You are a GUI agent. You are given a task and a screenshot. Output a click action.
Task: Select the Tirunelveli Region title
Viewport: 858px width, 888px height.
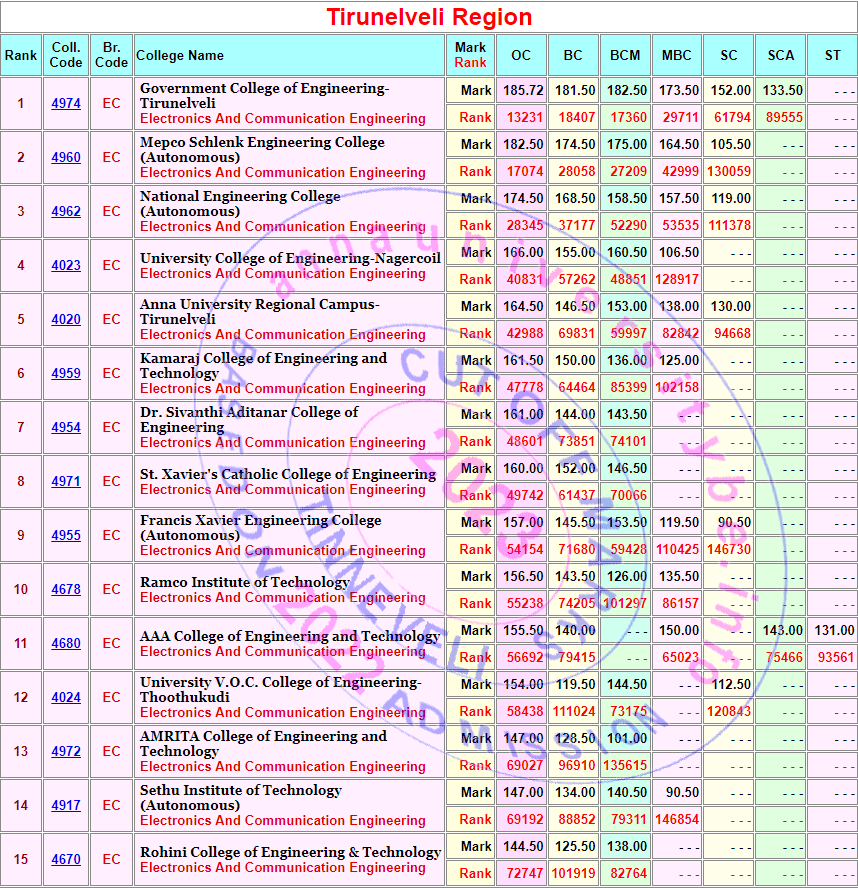tap(429, 17)
